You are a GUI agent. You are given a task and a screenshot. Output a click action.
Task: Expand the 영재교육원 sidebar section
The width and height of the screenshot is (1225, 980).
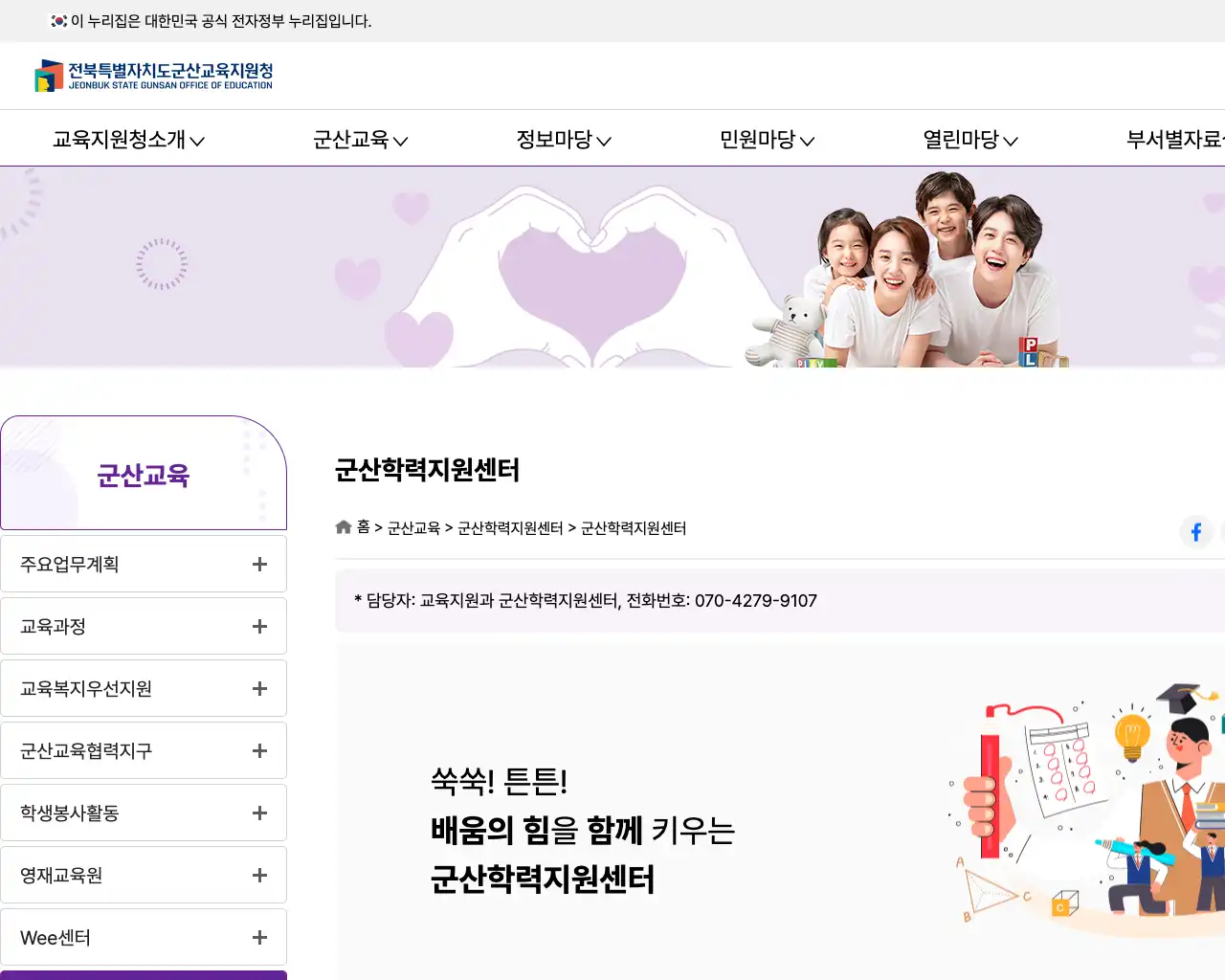coord(258,874)
